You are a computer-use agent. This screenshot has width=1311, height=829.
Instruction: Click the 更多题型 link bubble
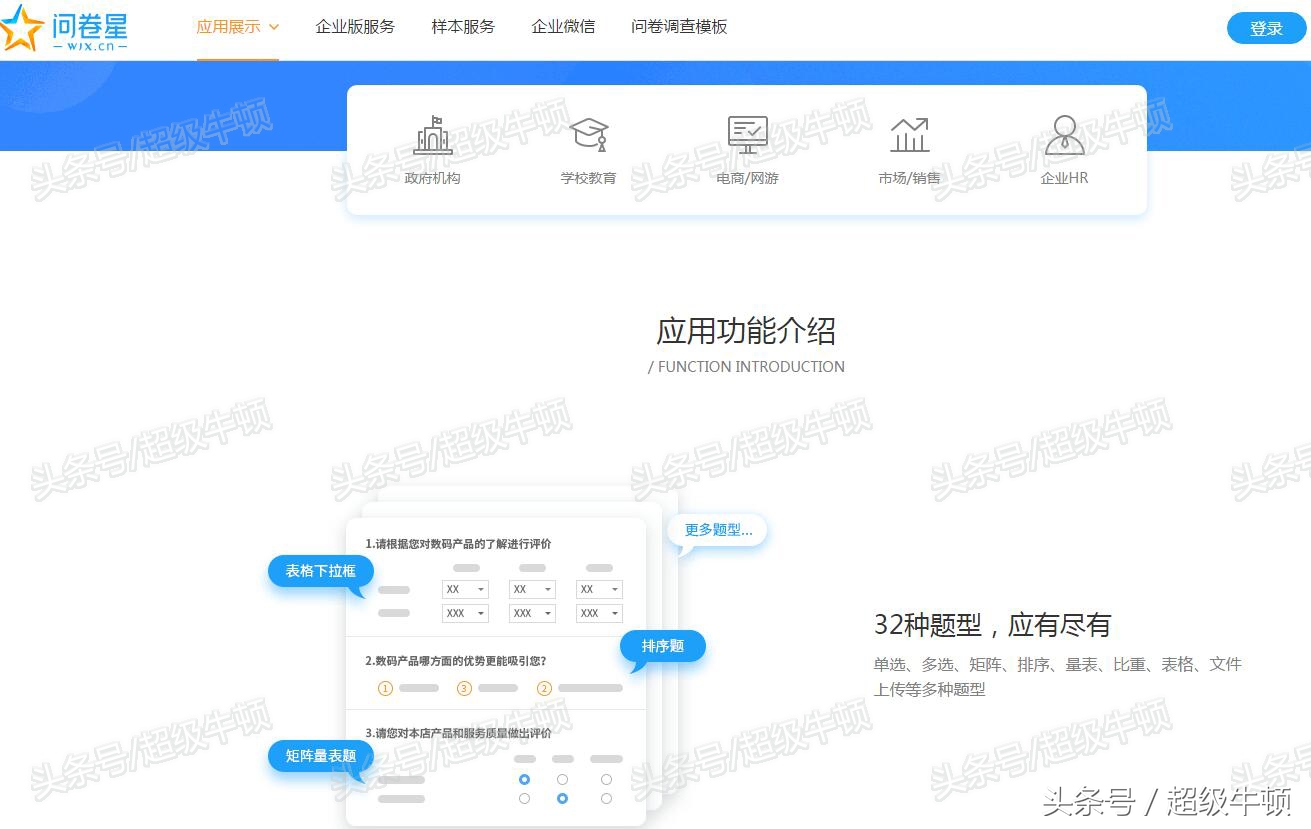(716, 530)
